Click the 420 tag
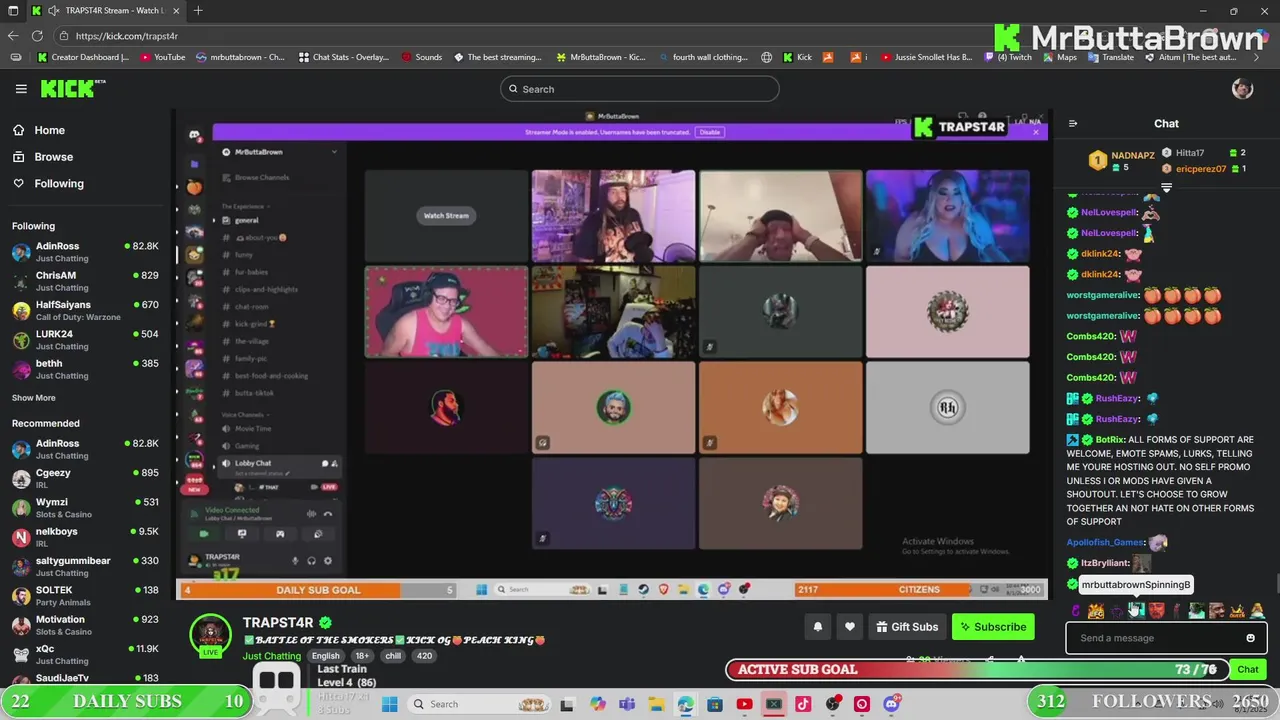Screen dimensions: 1280x720 tap(424, 656)
